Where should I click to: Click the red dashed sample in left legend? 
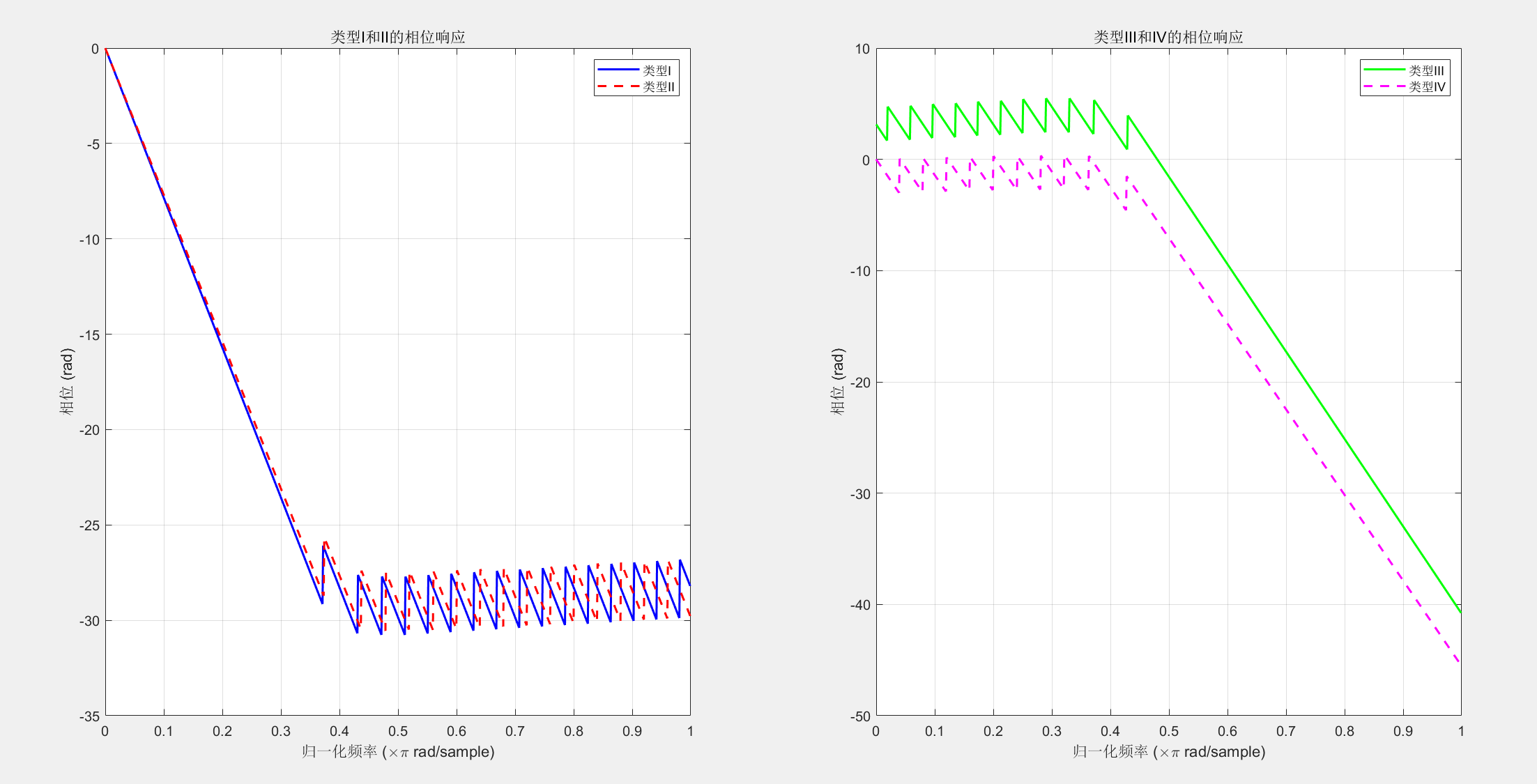point(618,86)
